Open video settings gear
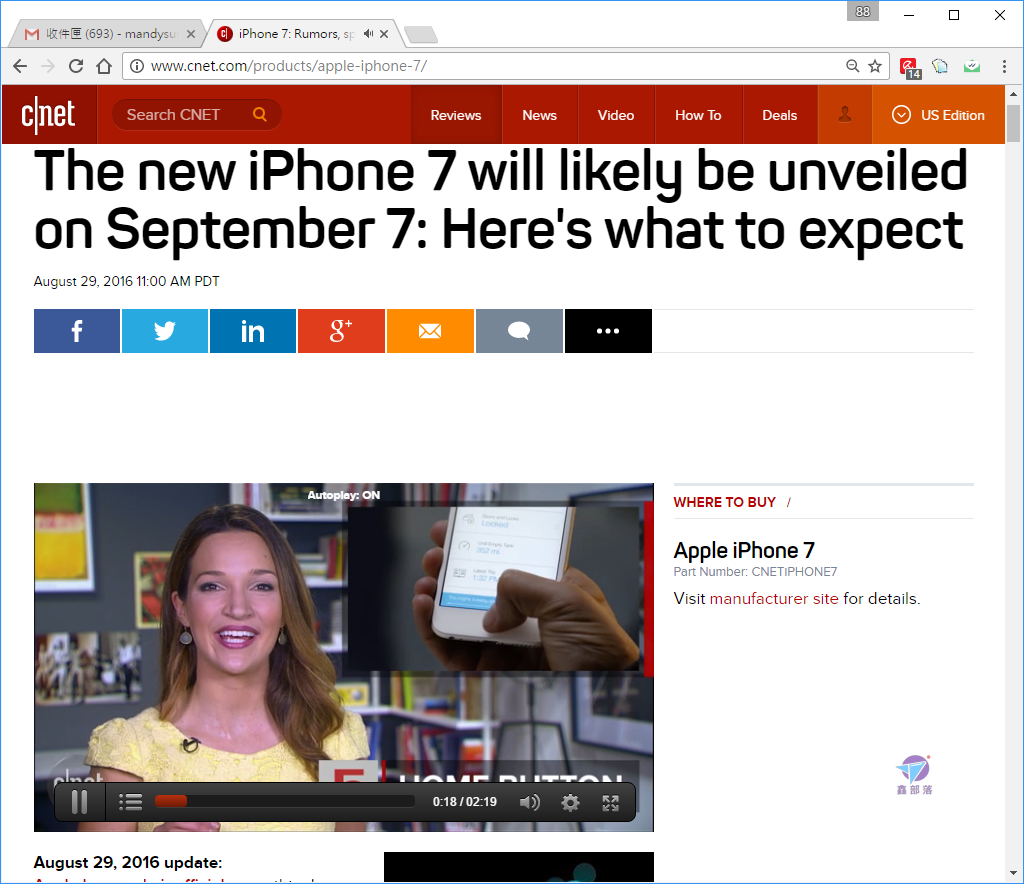 (x=570, y=802)
